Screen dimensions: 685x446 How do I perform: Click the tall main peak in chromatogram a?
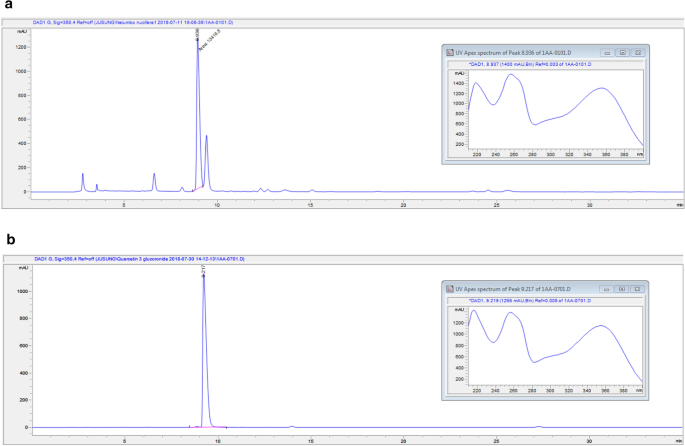coord(198,114)
